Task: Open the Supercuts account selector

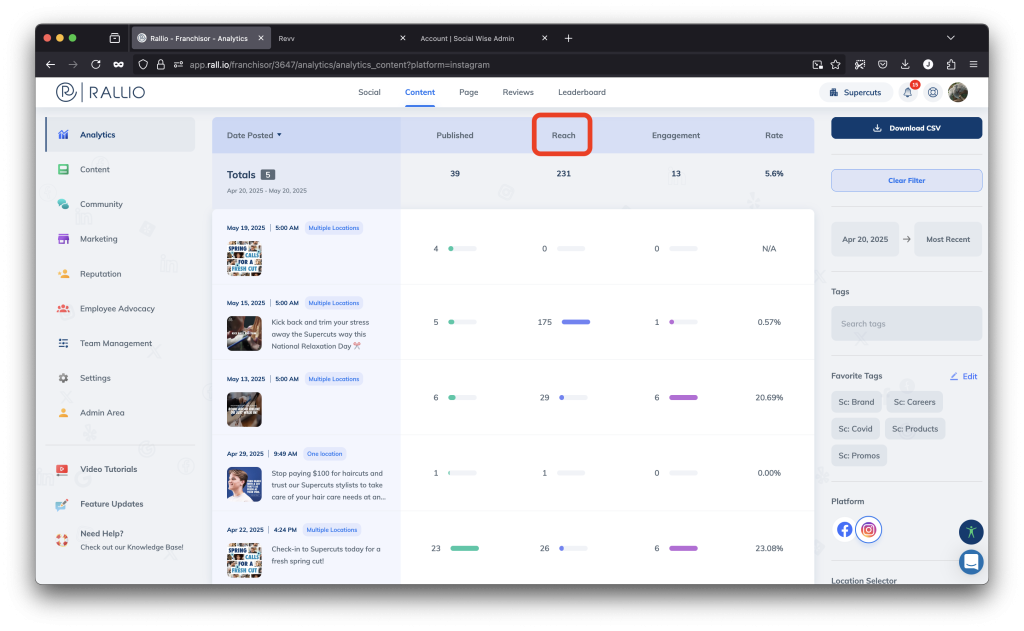Action: click(856, 92)
